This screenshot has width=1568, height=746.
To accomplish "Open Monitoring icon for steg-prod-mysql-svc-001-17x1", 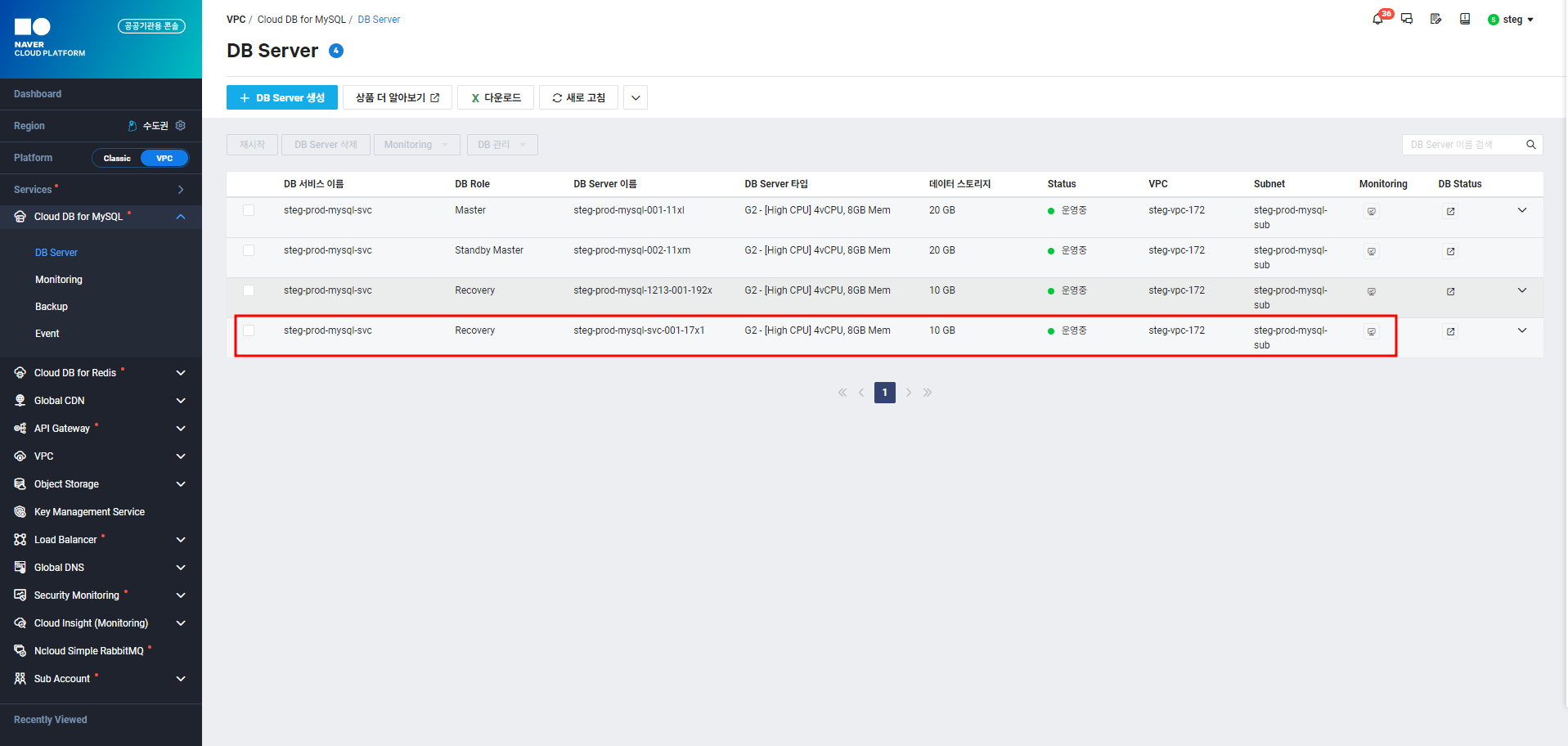I will click(x=1372, y=331).
